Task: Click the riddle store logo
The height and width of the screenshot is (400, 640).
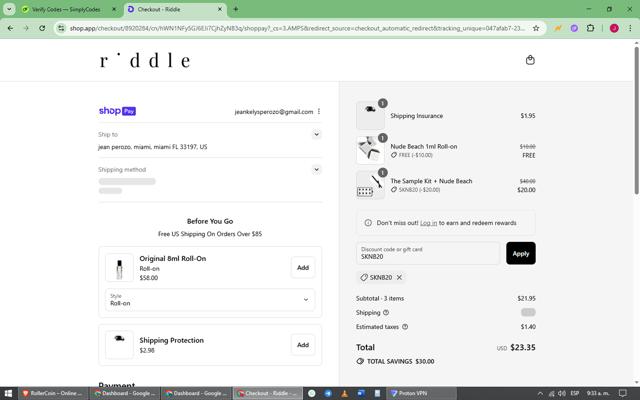Action: 145,60
